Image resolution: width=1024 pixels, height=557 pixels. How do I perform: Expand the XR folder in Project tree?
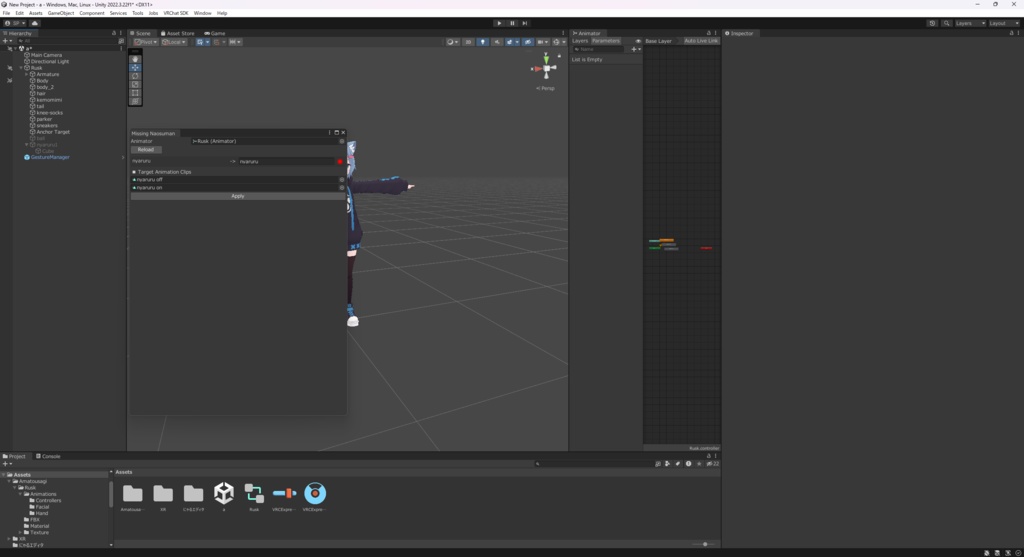(9, 539)
